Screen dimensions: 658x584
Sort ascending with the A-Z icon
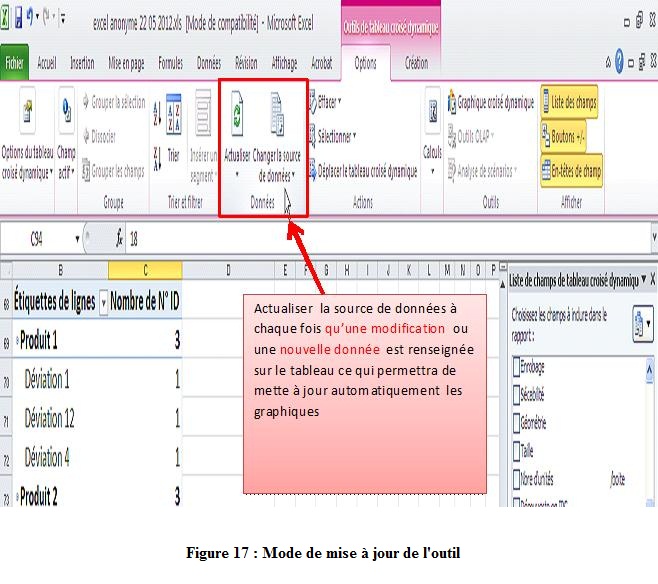pos(157,113)
